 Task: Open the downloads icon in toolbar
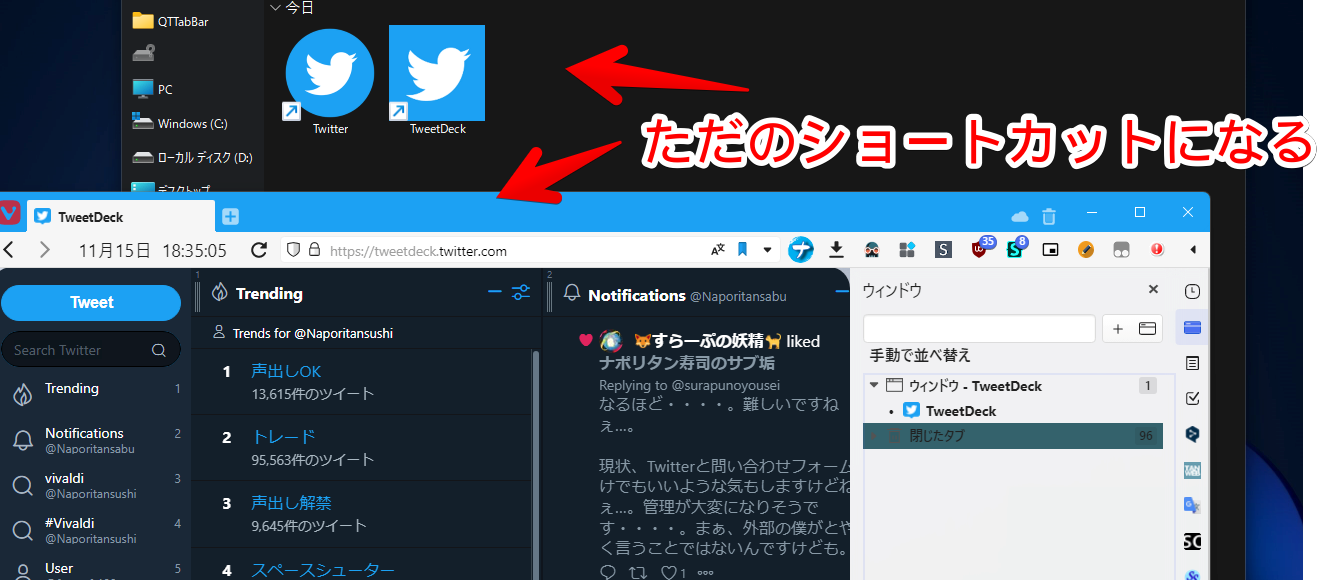click(837, 250)
